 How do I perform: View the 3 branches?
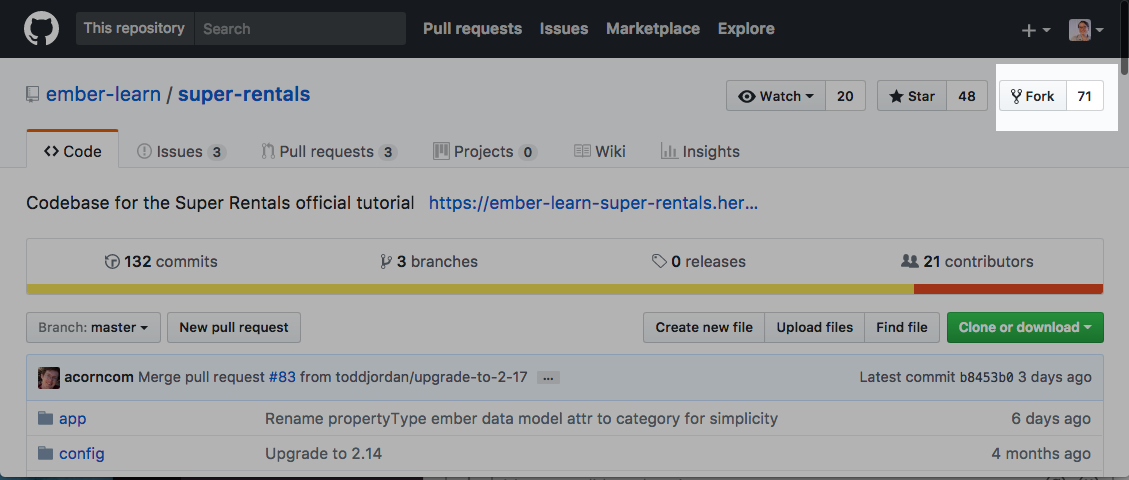point(428,261)
